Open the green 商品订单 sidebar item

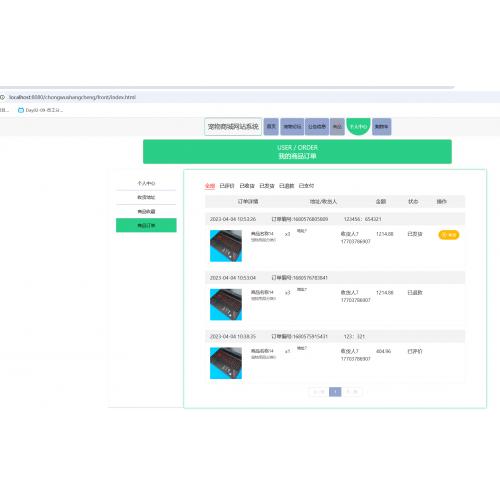[x=146, y=225]
